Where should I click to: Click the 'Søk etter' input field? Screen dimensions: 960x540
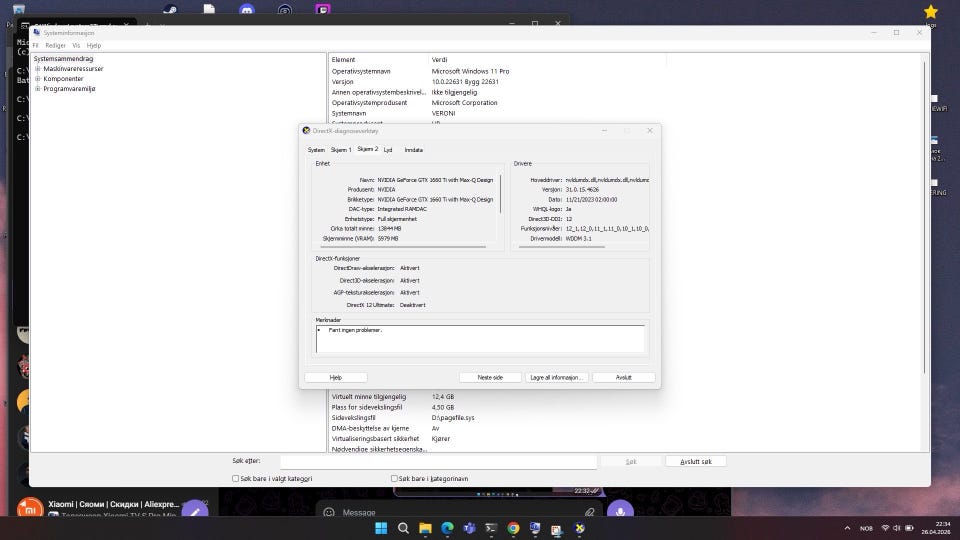(438, 462)
